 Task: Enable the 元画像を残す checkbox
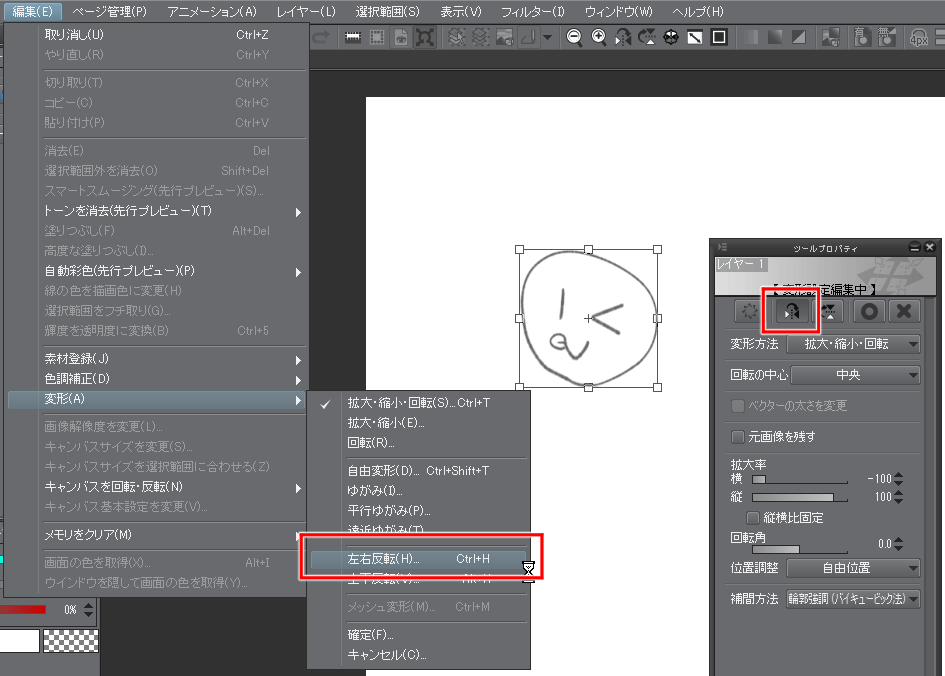[738, 437]
